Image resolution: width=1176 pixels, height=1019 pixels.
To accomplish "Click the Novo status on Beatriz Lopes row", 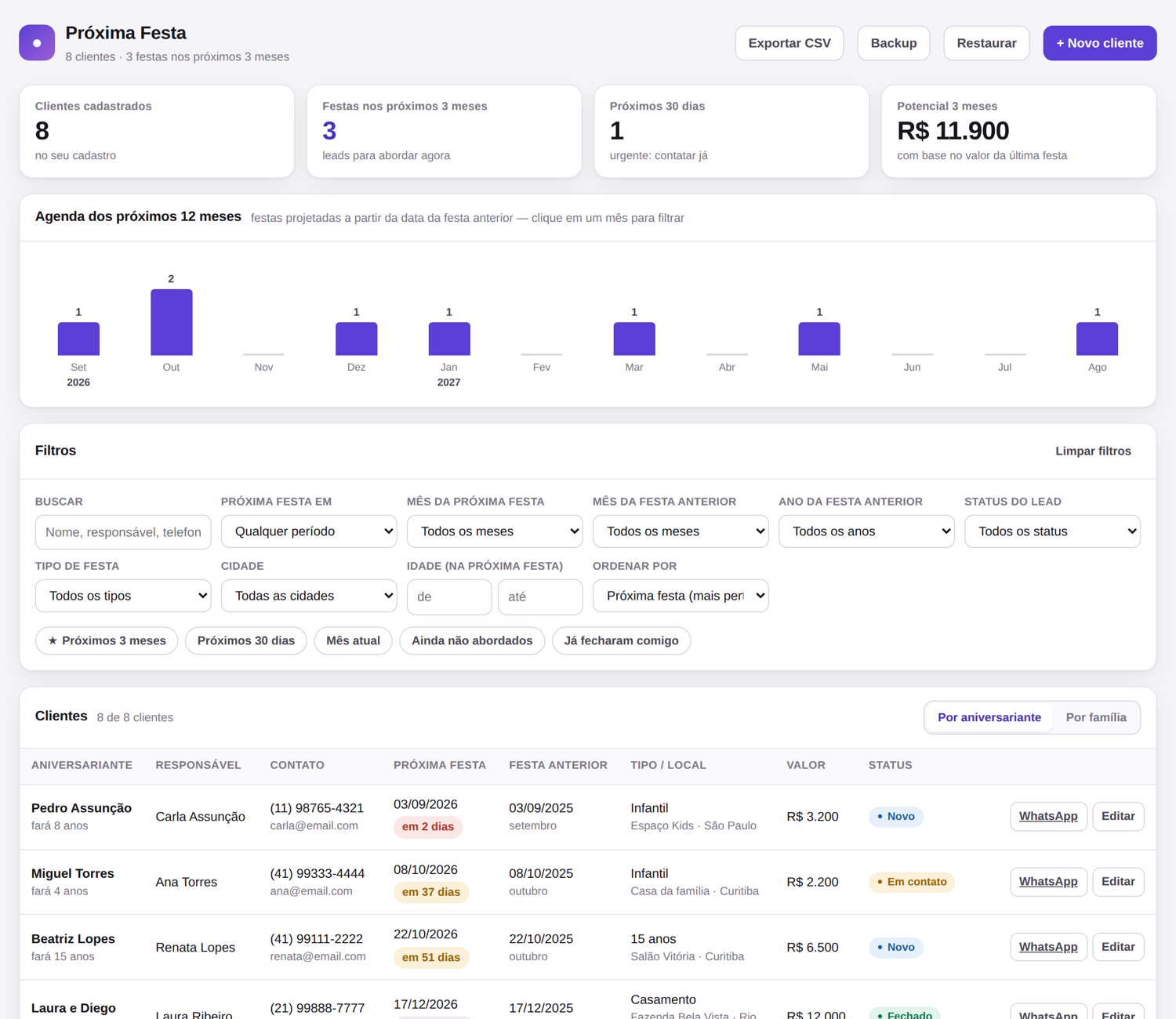I will pyautogui.click(x=896, y=947).
